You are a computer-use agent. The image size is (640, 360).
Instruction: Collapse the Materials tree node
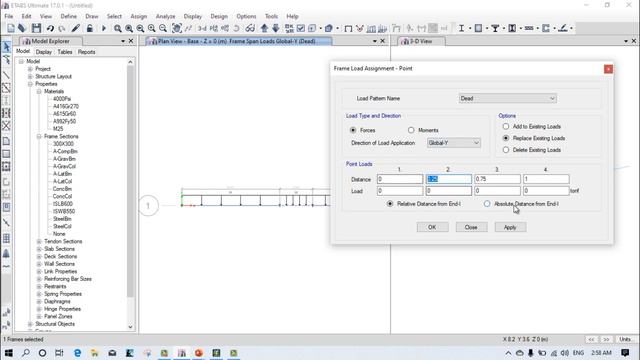click(x=39, y=91)
